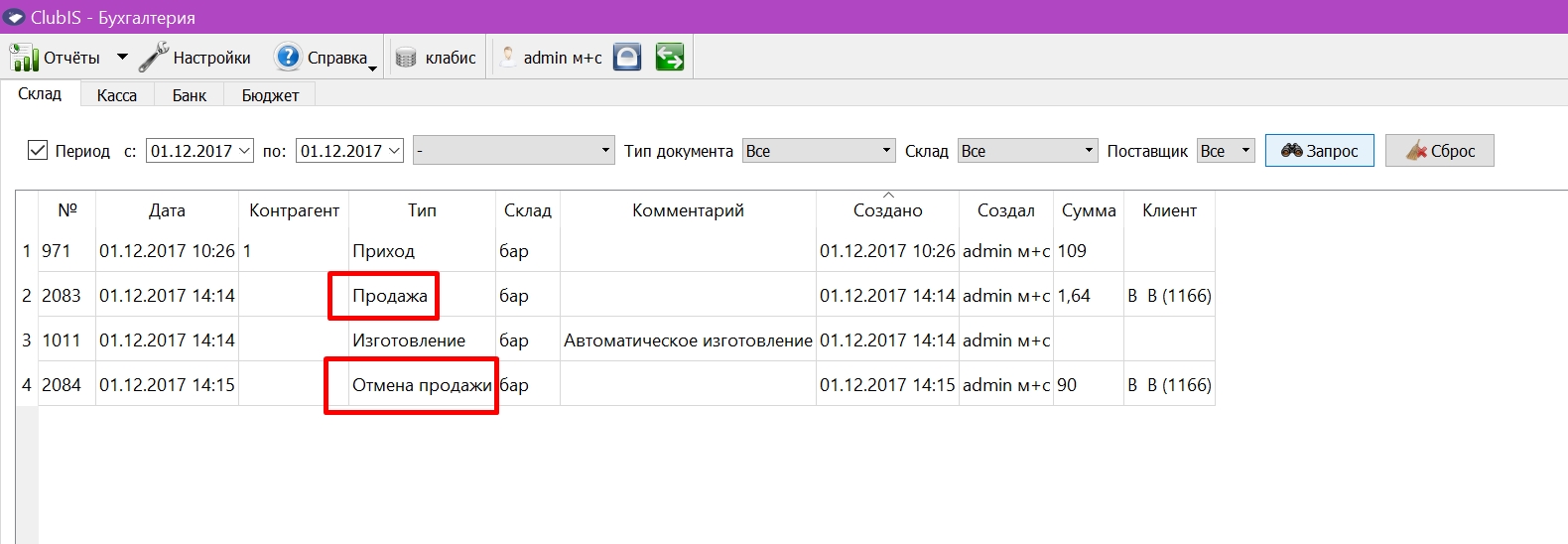
Task: Sort by the Тип column header
Action: click(422, 210)
